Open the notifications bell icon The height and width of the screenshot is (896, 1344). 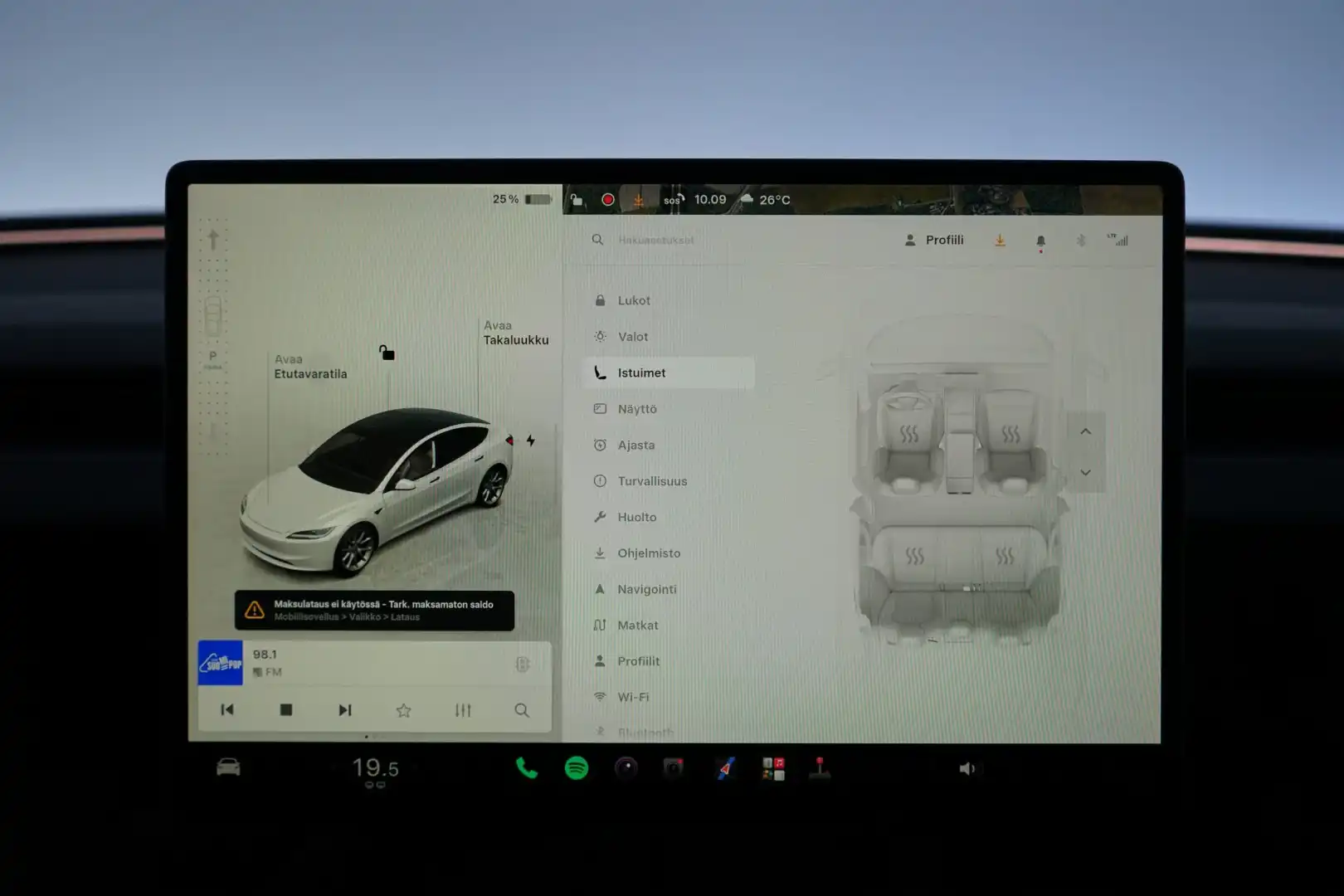pyautogui.click(x=1040, y=241)
